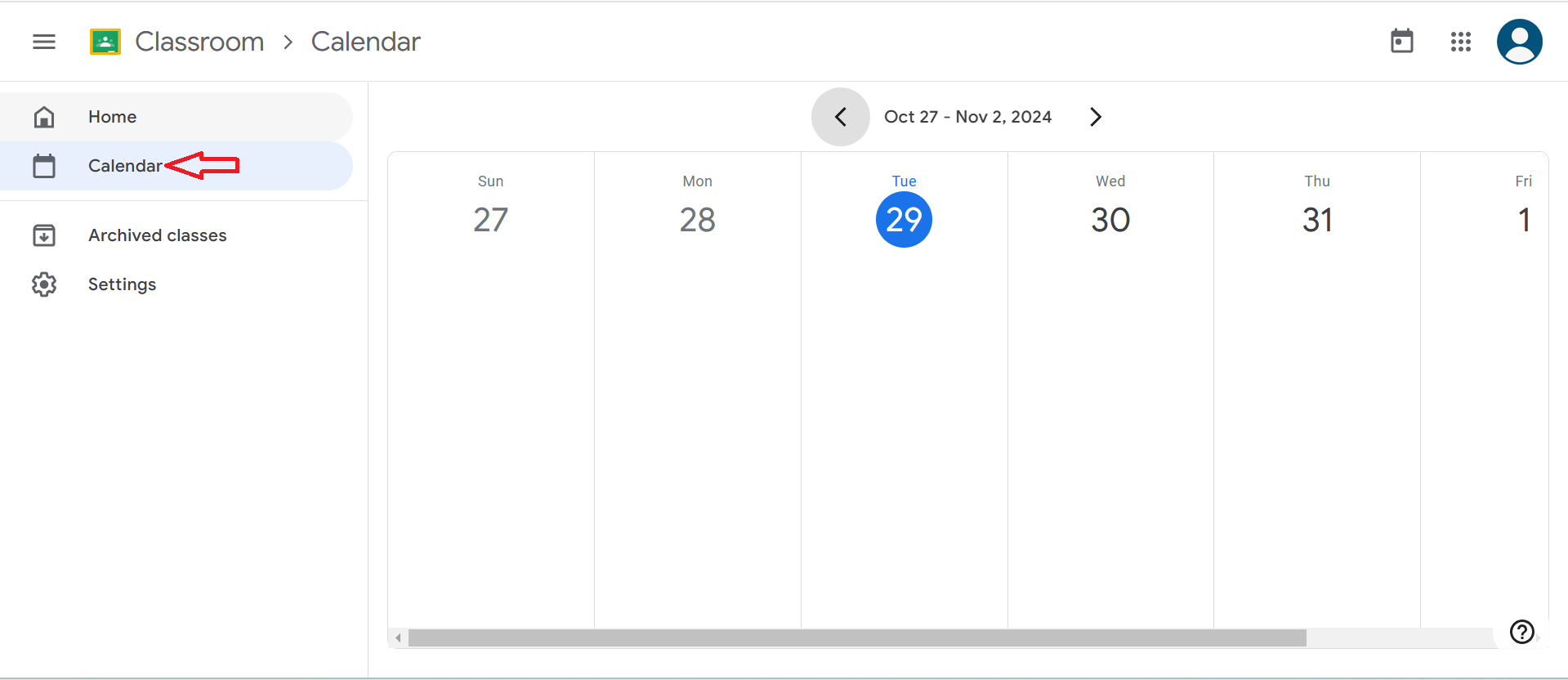Image resolution: width=1568 pixels, height=680 pixels.
Task: Expand the breadcrumb chevron after Classroom
Action: [287, 42]
